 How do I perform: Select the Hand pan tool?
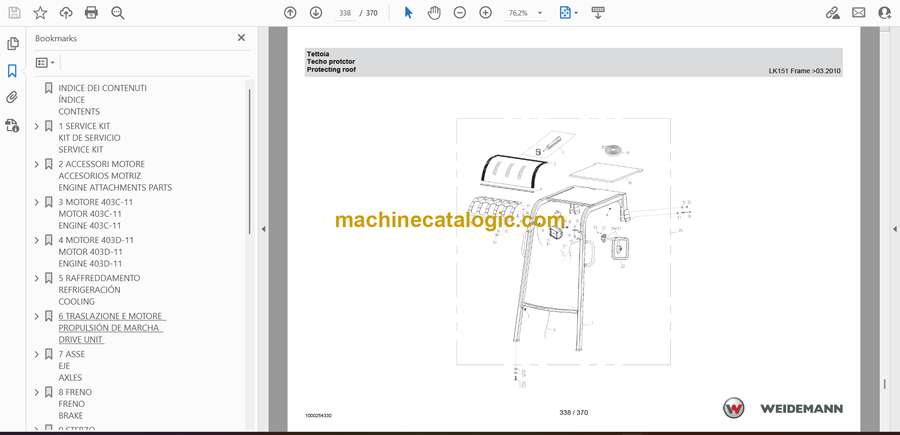point(434,13)
